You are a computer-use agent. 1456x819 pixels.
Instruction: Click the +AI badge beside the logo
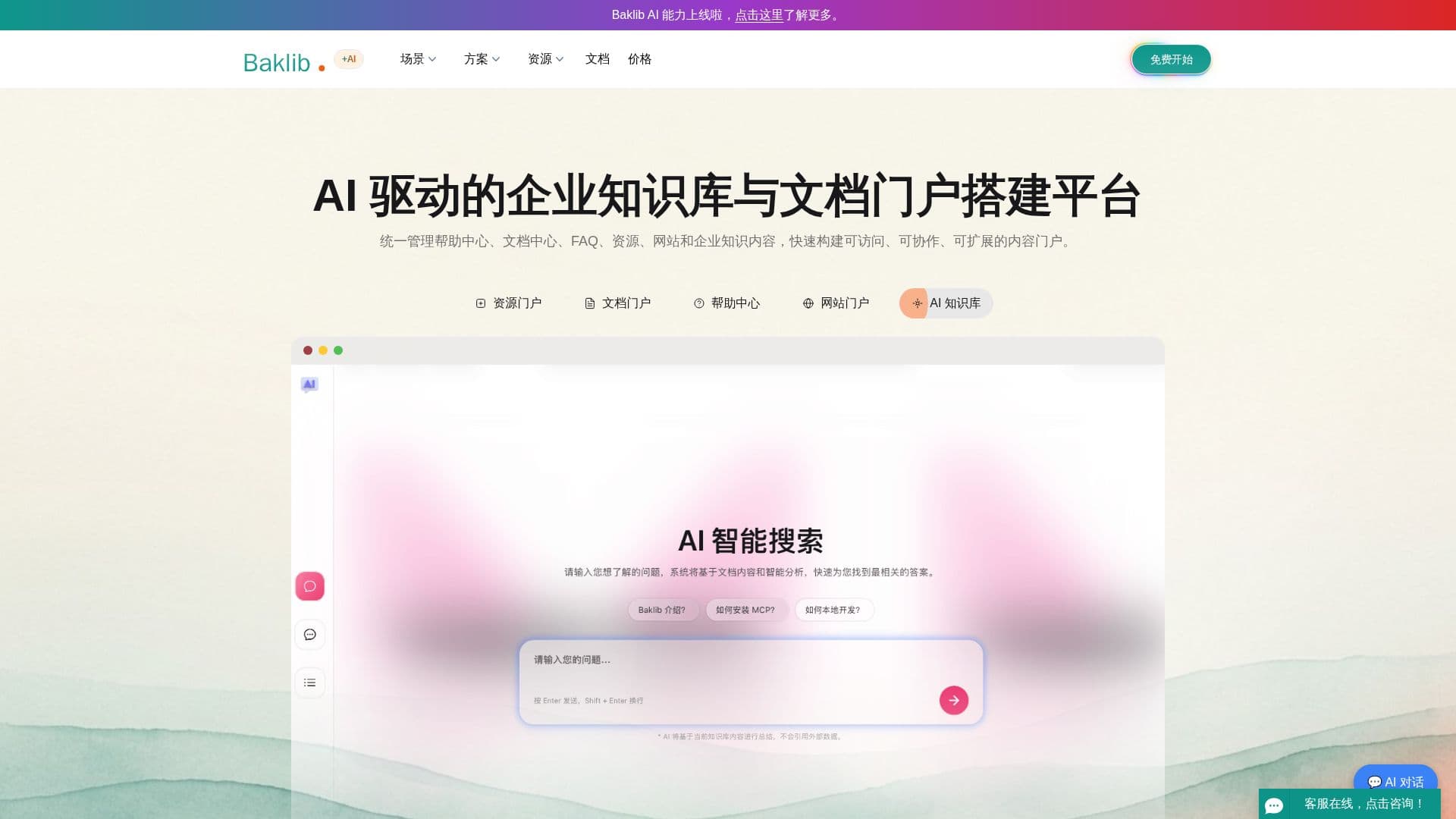click(349, 59)
